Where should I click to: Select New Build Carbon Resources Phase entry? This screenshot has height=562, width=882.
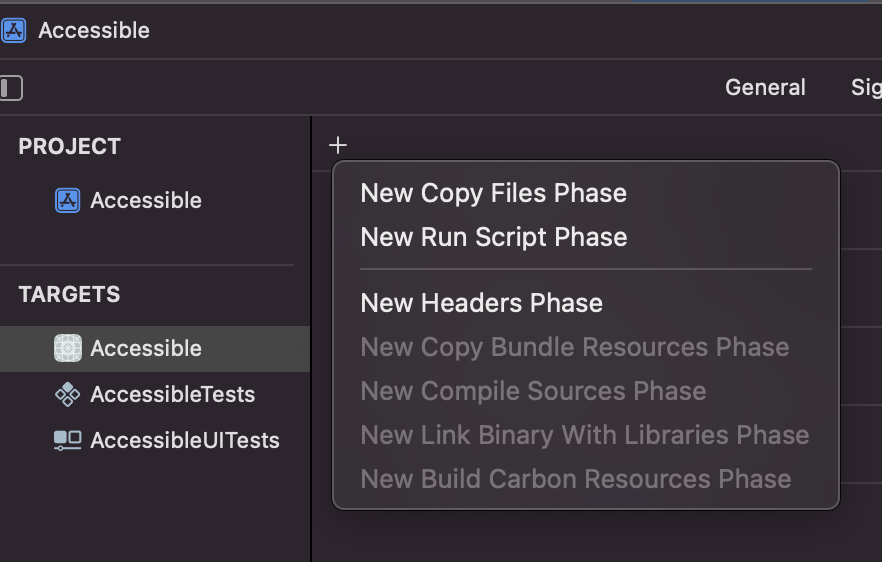575,479
